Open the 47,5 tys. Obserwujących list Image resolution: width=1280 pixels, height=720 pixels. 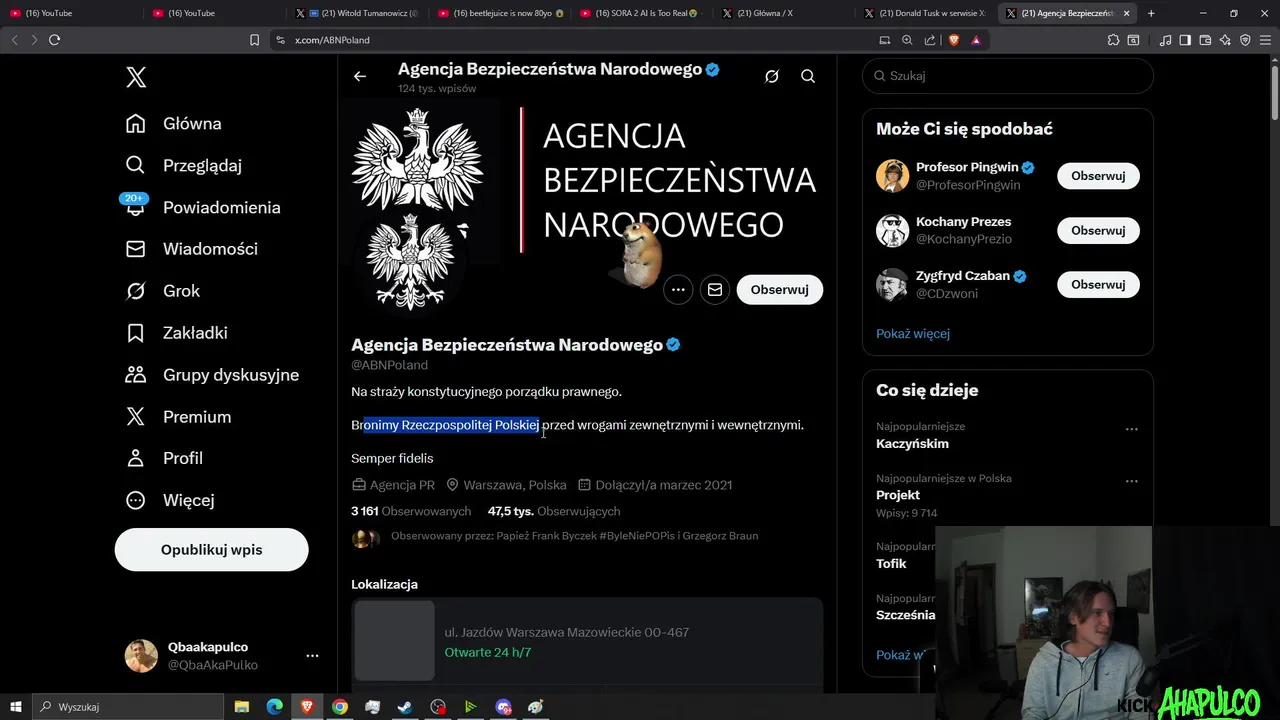[554, 511]
